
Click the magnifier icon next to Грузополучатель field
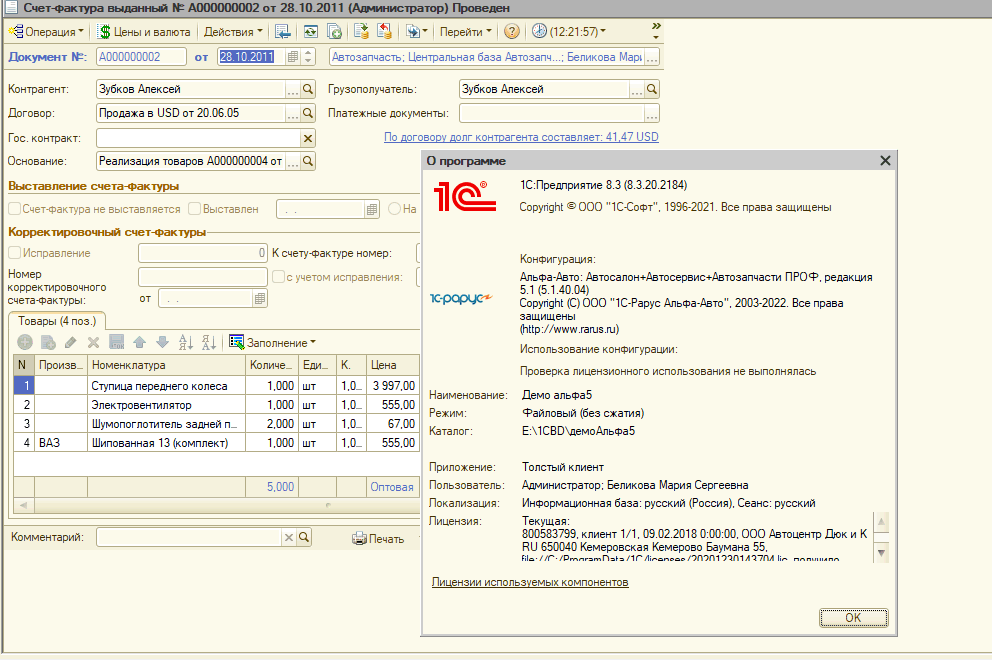click(x=652, y=89)
